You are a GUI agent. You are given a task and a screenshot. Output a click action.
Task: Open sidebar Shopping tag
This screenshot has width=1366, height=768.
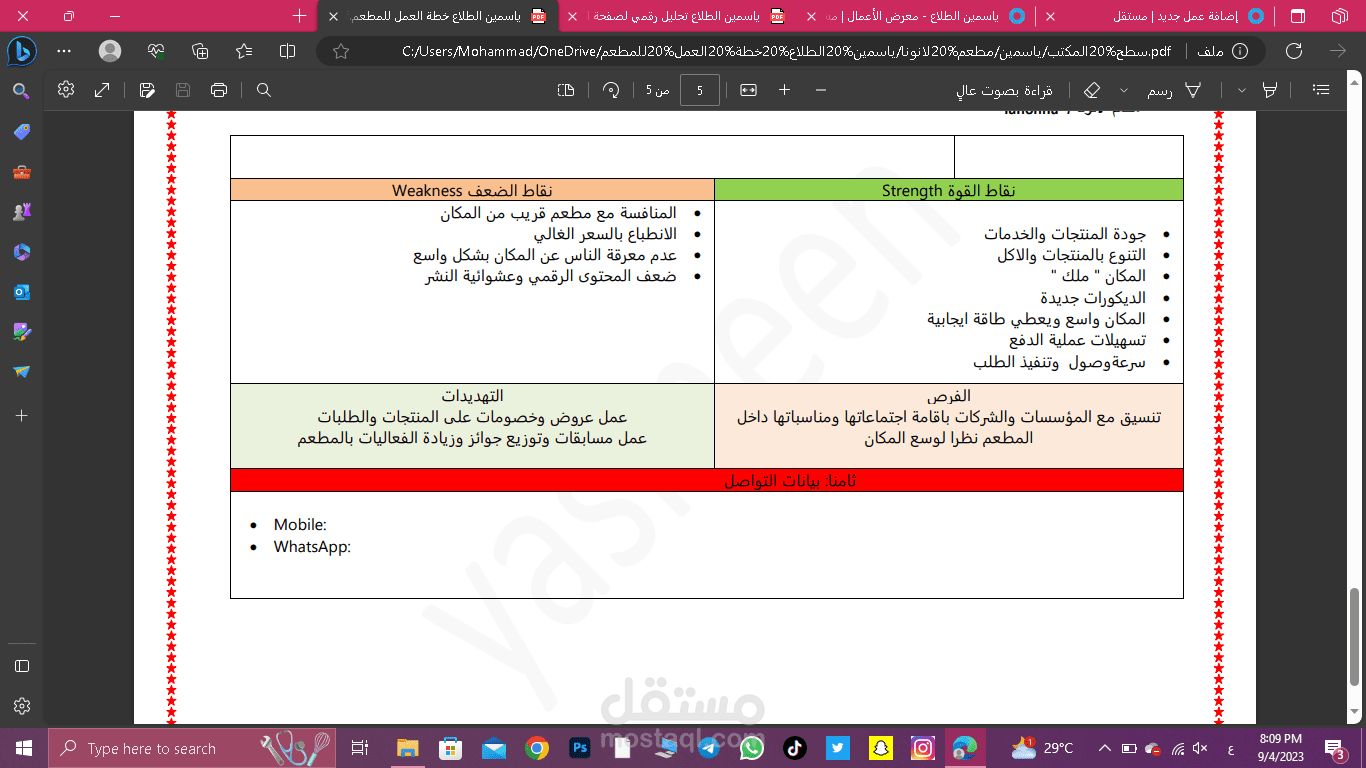click(21, 132)
